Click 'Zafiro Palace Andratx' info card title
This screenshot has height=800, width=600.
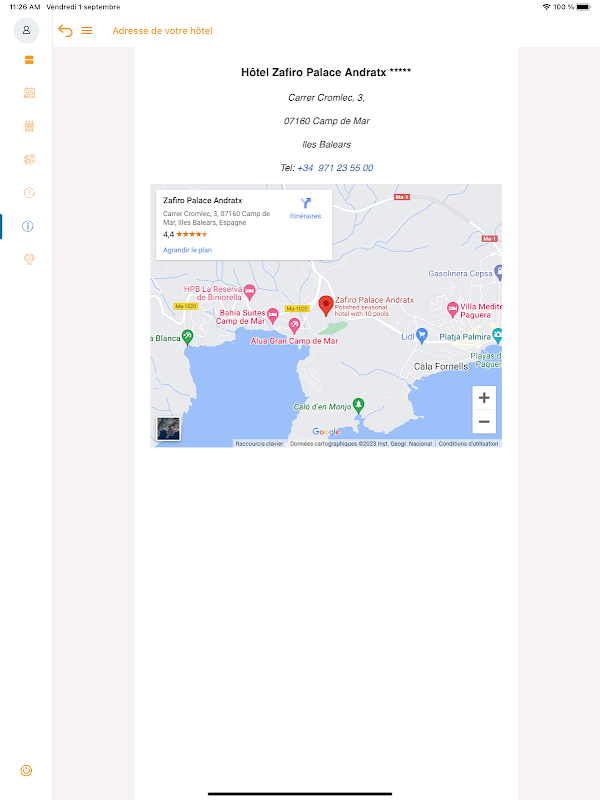click(203, 201)
